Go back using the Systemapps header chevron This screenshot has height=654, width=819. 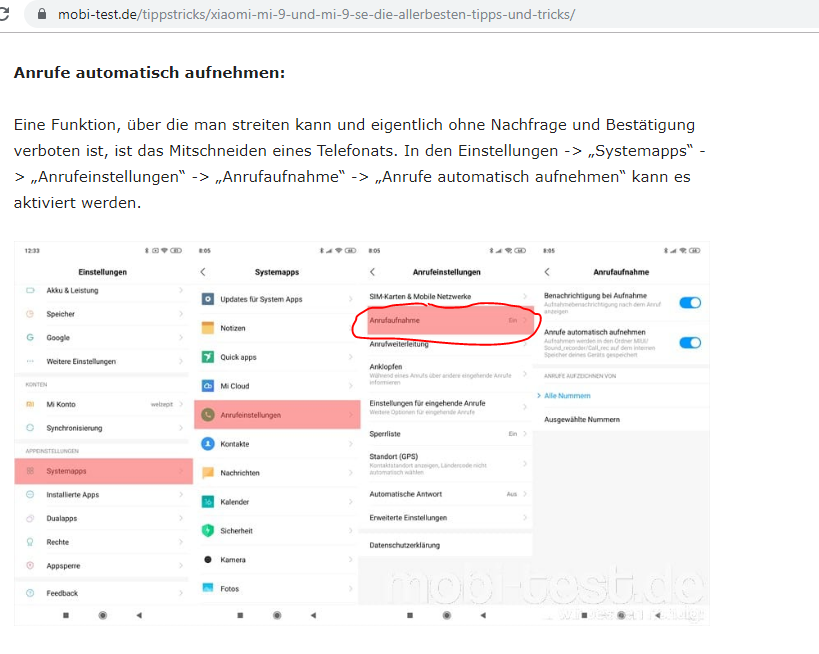203,272
